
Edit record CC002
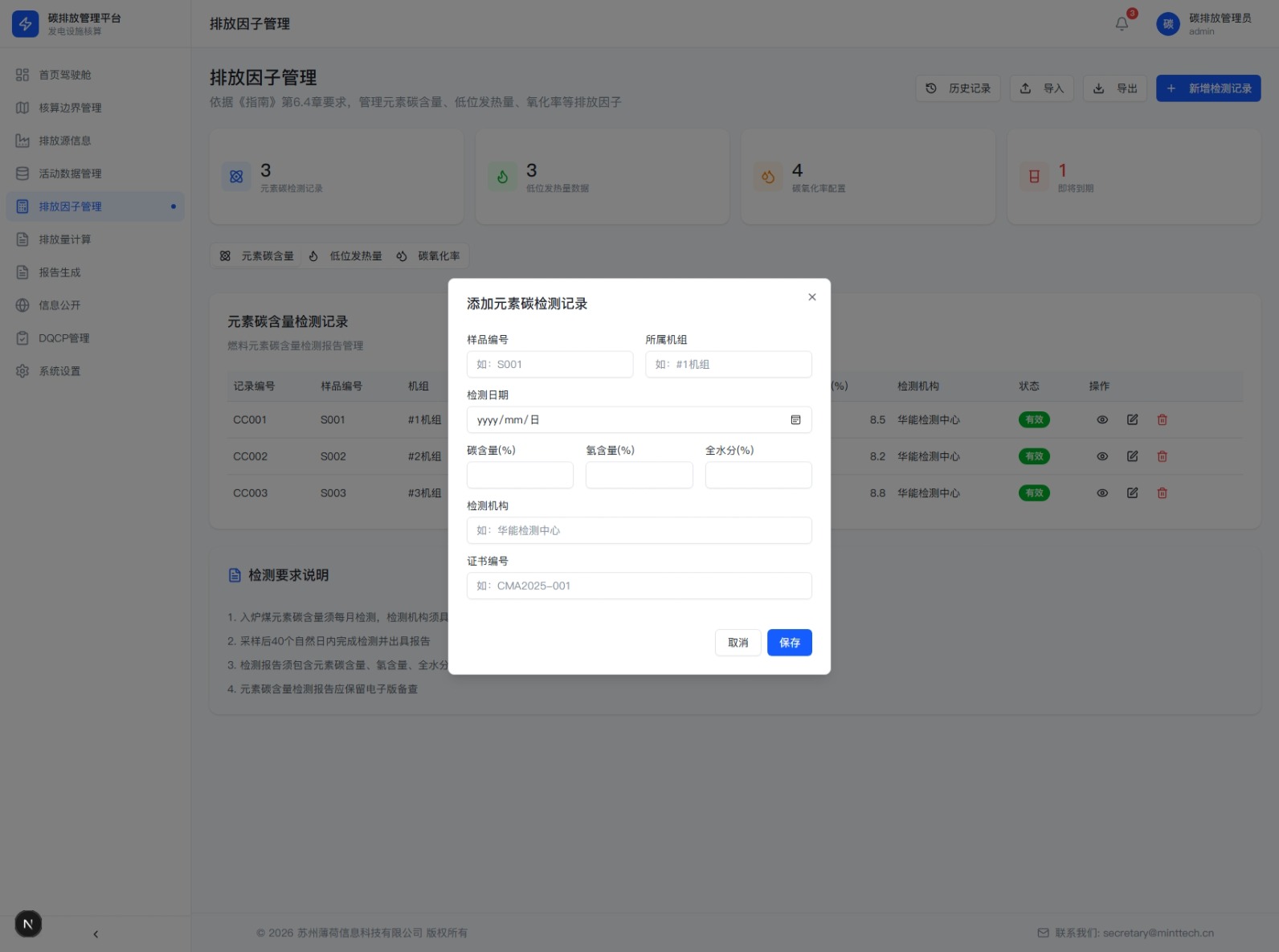coord(1132,456)
